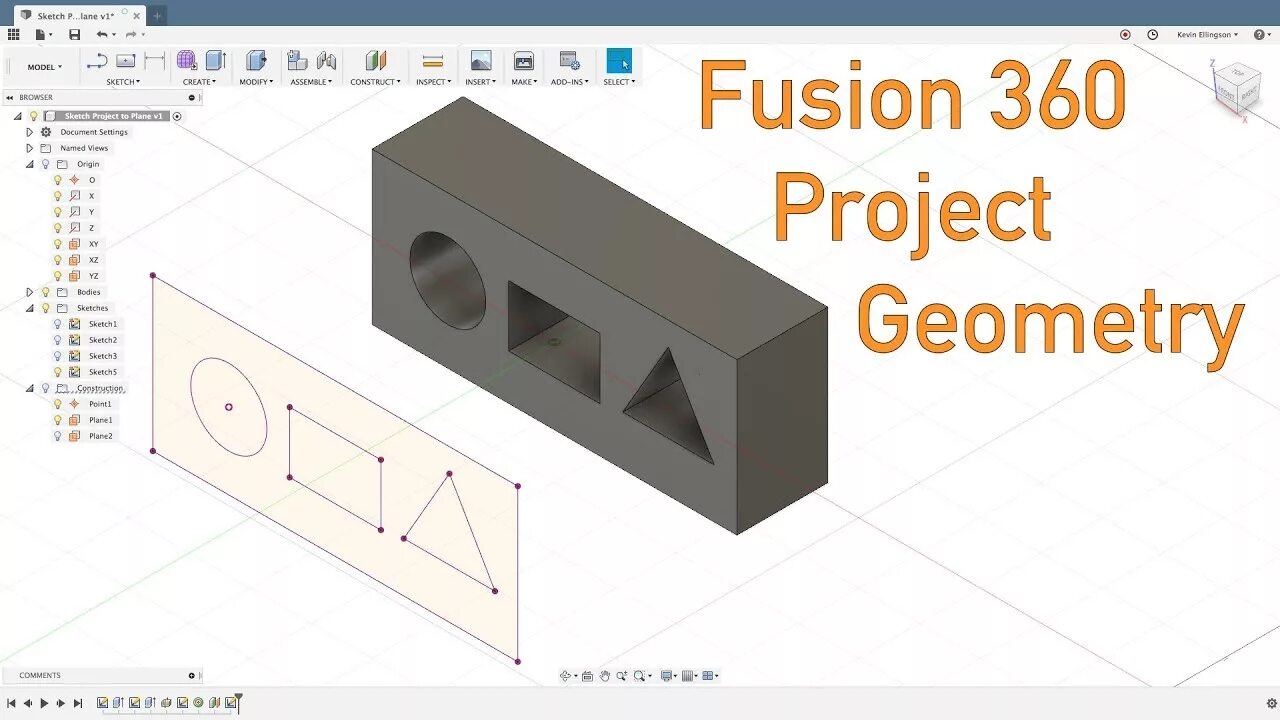Screen dimensions: 1280x720
Task: Toggle Sketch5 lightbulb visibility
Action: (57, 372)
